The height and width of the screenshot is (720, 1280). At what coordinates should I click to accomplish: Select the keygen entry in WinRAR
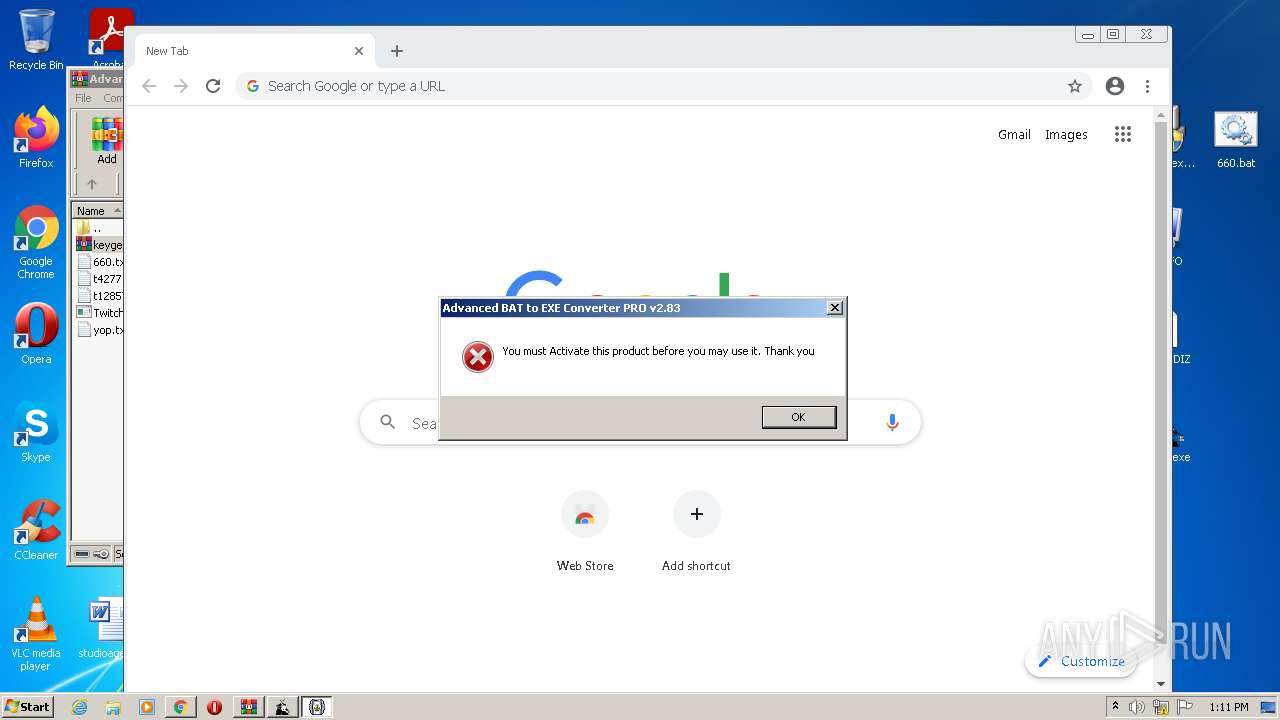point(100,245)
